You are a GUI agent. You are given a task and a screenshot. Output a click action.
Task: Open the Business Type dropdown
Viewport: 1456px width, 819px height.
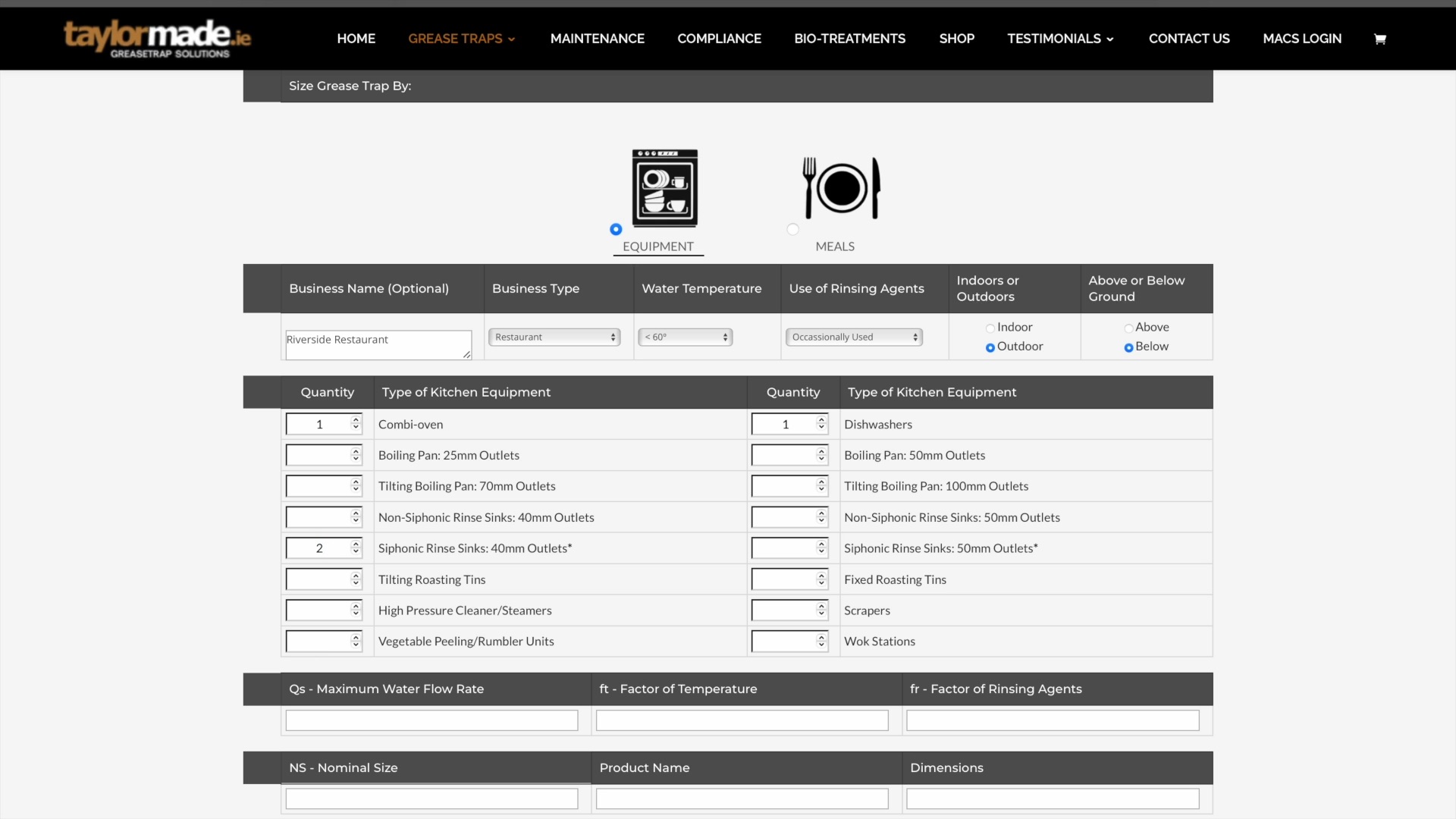point(554,337)
